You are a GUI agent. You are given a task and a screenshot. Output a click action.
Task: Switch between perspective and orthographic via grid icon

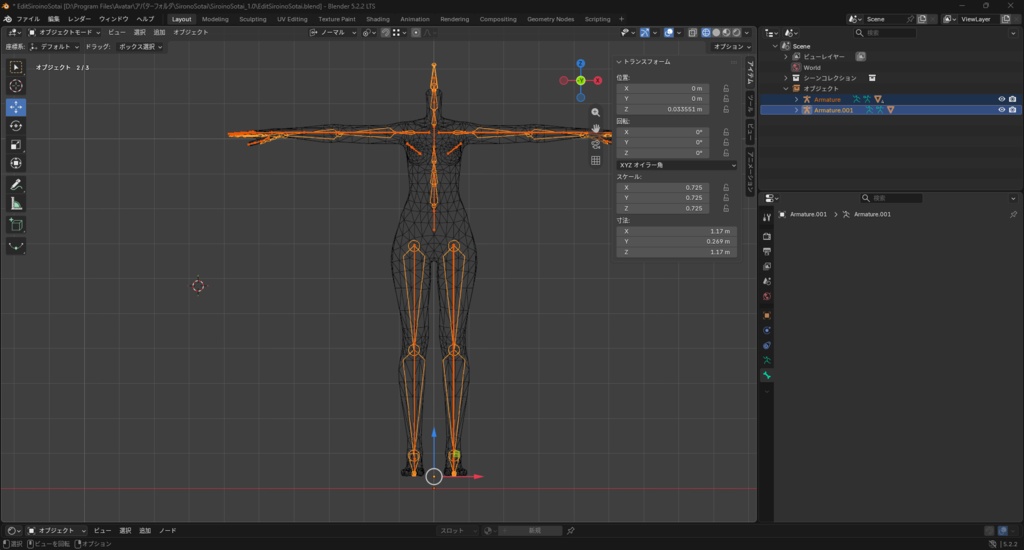click(596, 160)
